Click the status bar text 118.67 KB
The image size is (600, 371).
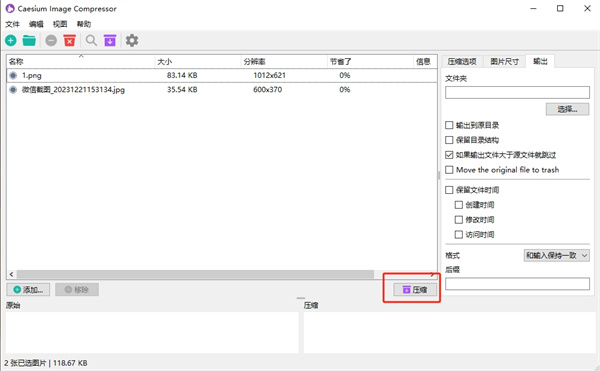coord(70,363)
